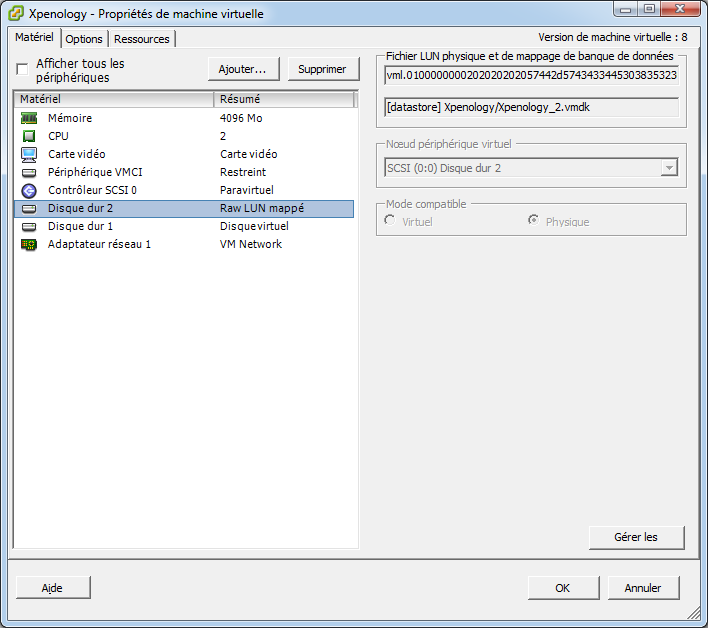Click the Mémoire RAM chip icon
The image size is (708, 628).
pyautogui.click(x=29, y=118)
